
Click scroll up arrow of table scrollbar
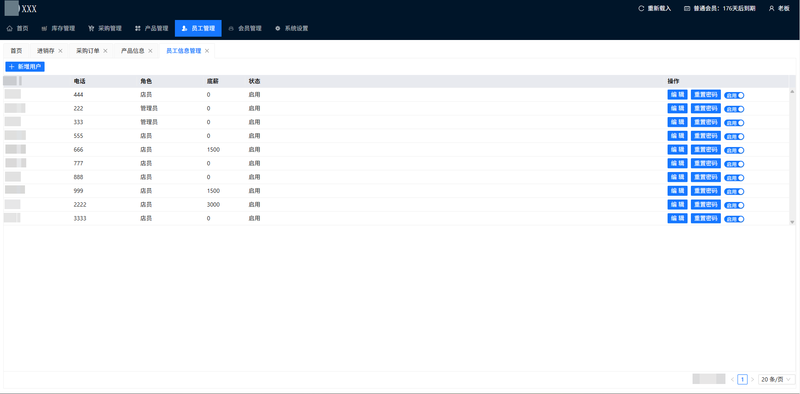coord(792,91)
